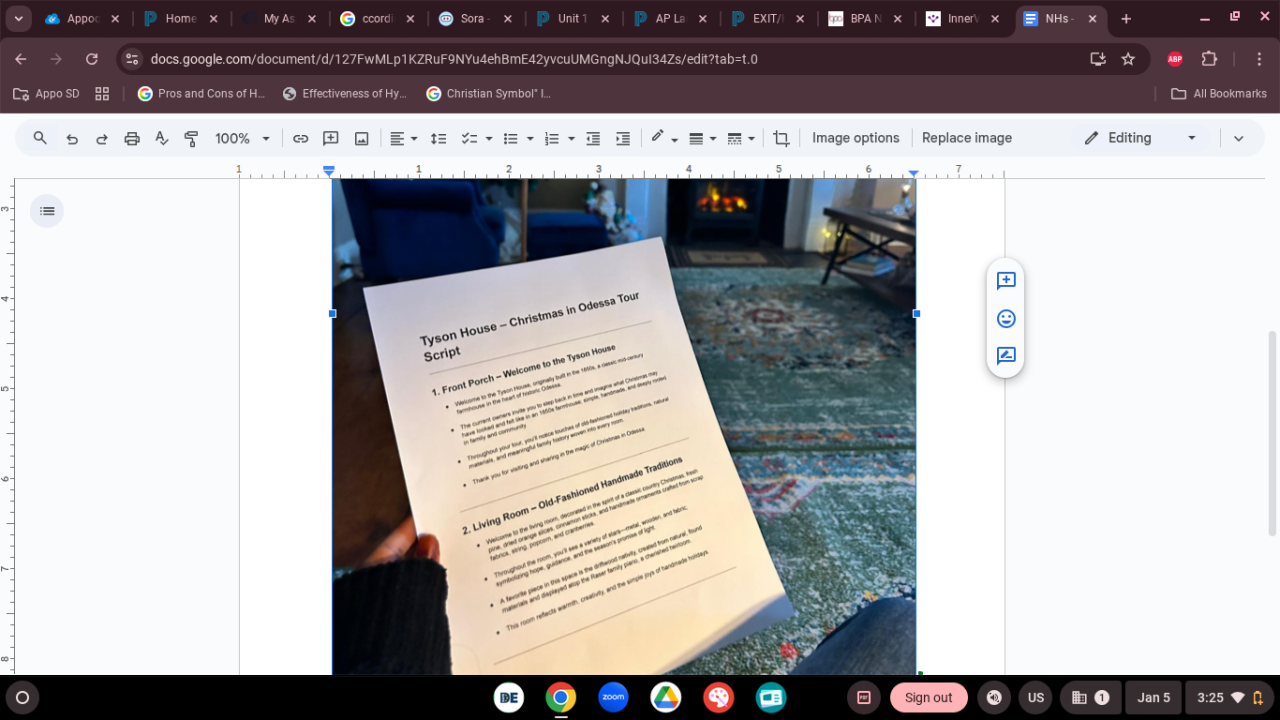Viewport: 1280px width, 720px height.
Task: Open the zoom level 100% dropdown
Action: [243, 138]
